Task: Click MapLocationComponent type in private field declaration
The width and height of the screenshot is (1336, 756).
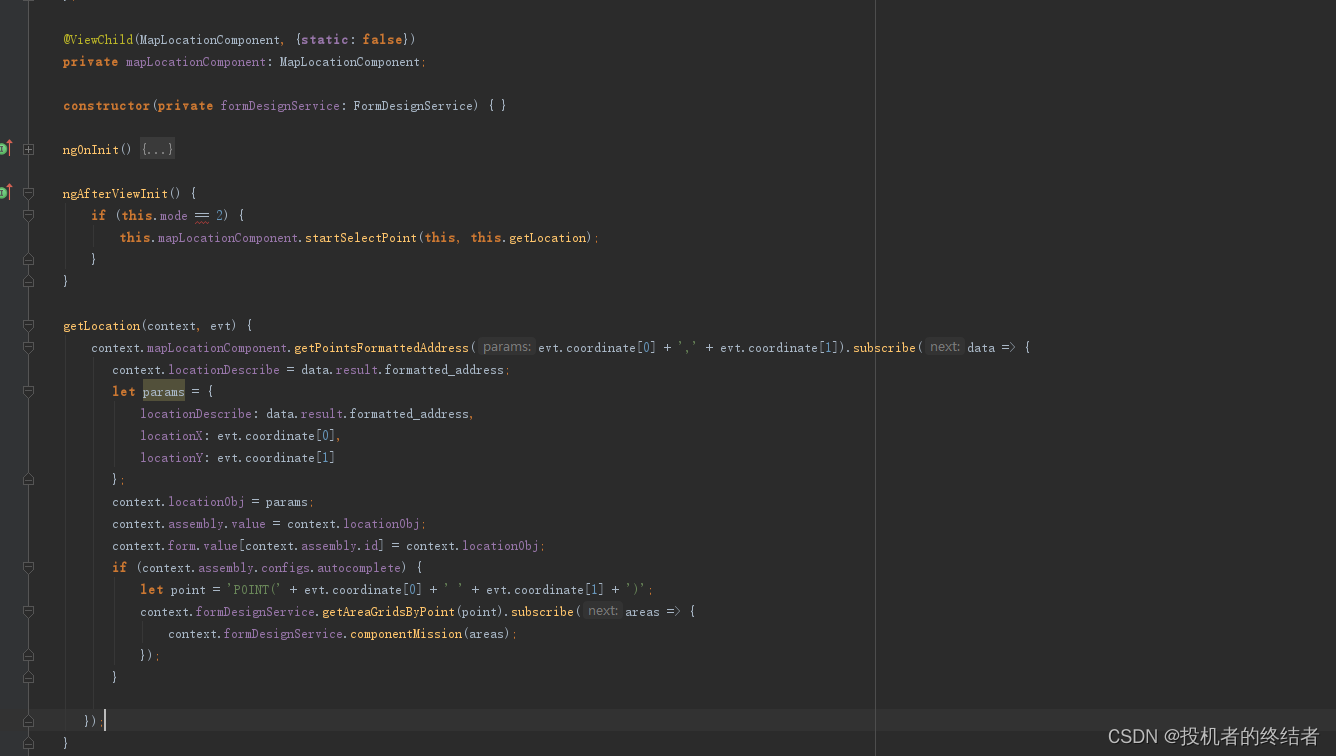Action: [x=350, y=61]
